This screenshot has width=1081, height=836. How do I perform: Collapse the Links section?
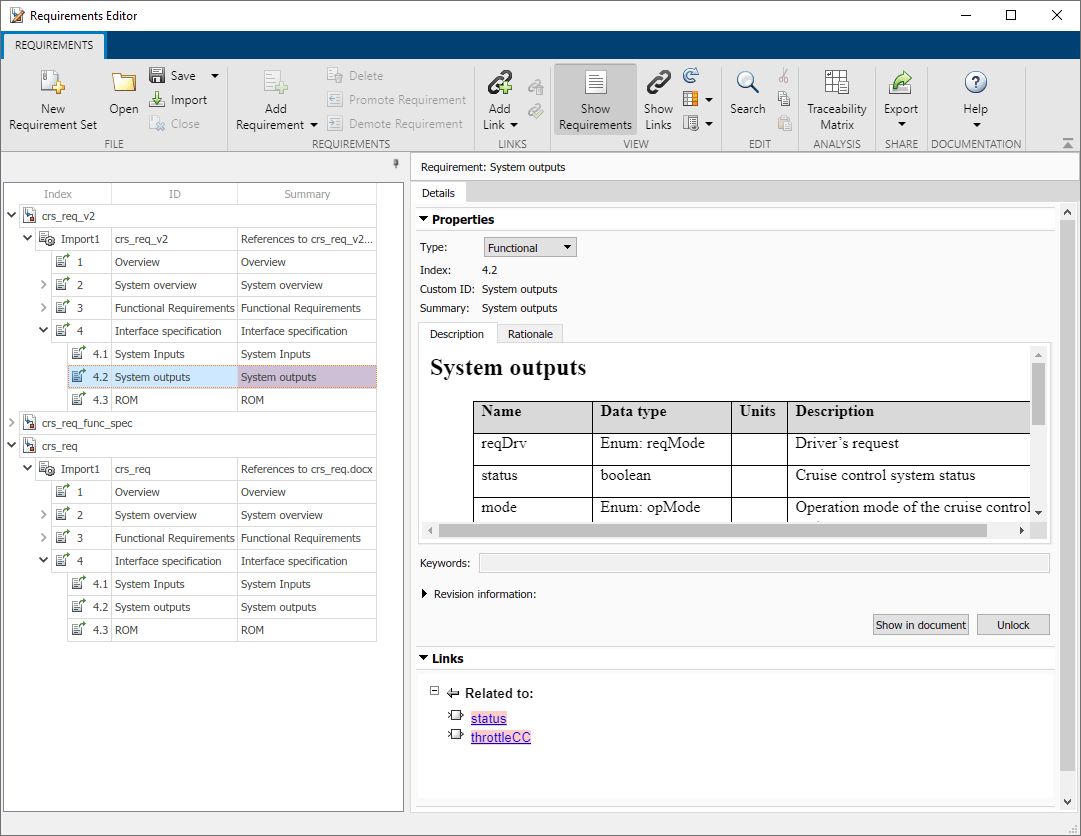[x=423, y=658]
